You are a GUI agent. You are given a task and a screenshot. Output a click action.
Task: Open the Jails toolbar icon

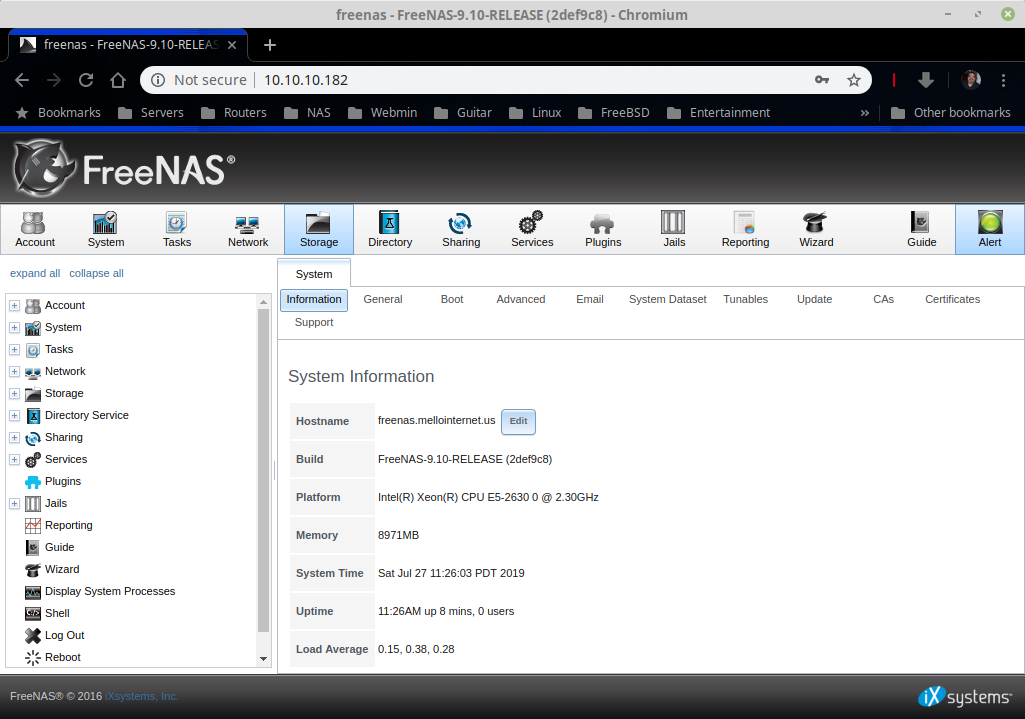[673, 229]
